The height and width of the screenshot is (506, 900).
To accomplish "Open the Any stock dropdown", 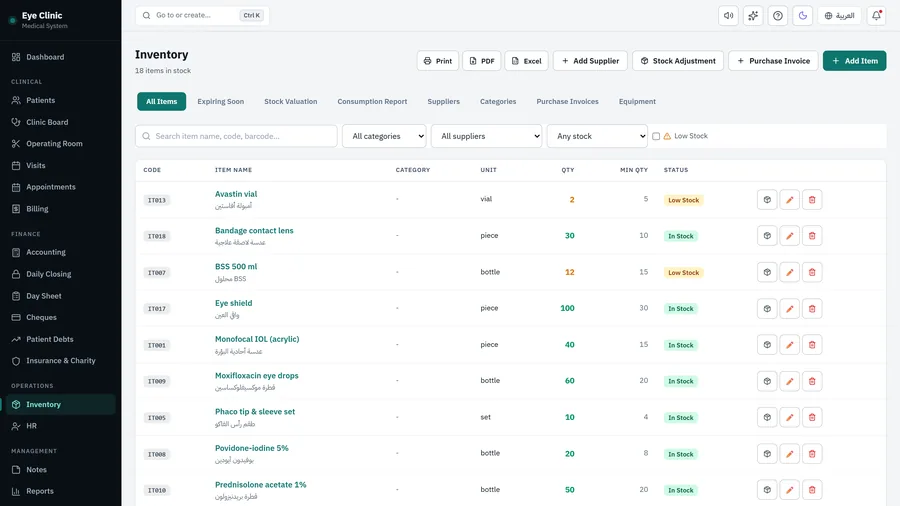I will click(x=597, y=136).
